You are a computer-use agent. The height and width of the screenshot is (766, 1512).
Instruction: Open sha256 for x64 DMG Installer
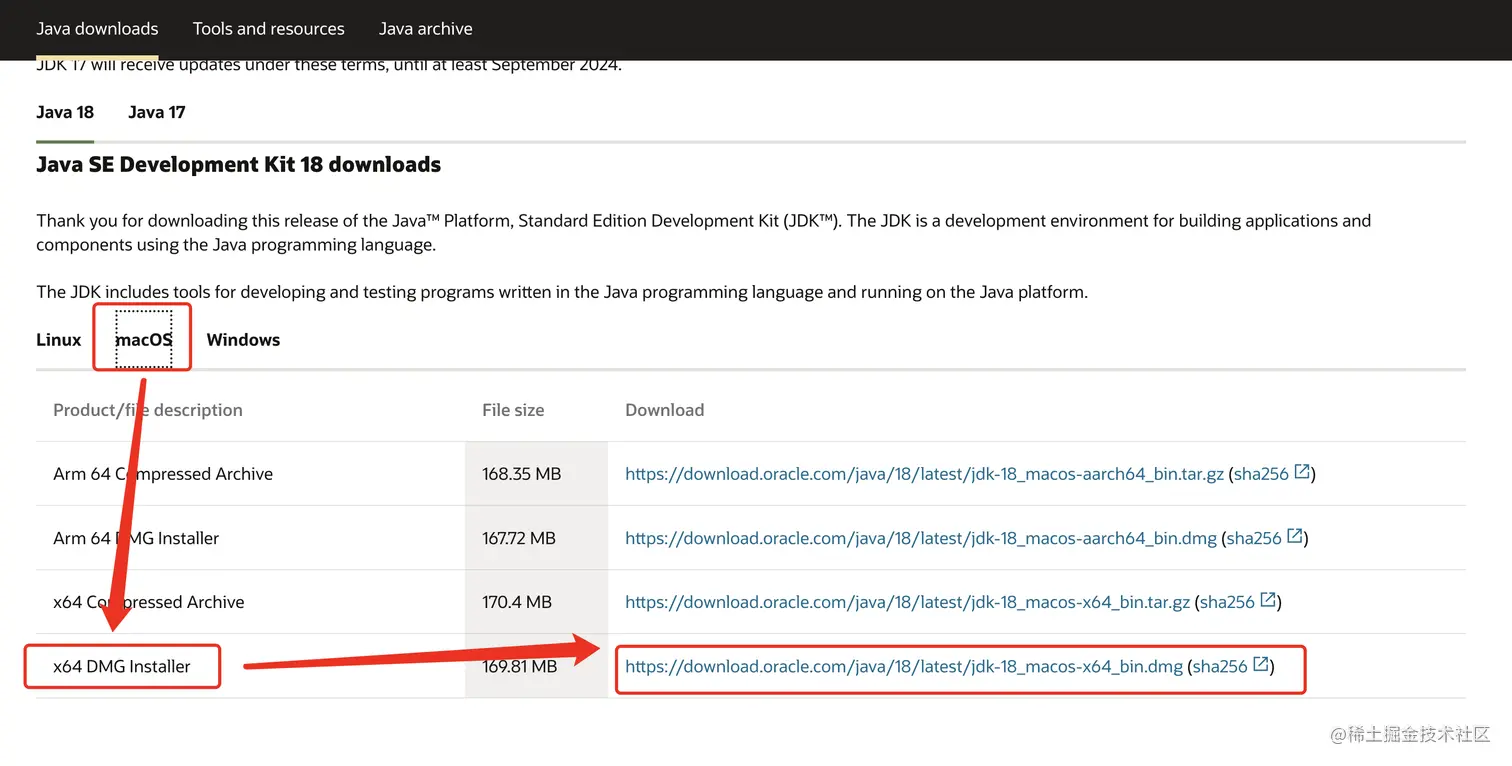[1220, 666]
